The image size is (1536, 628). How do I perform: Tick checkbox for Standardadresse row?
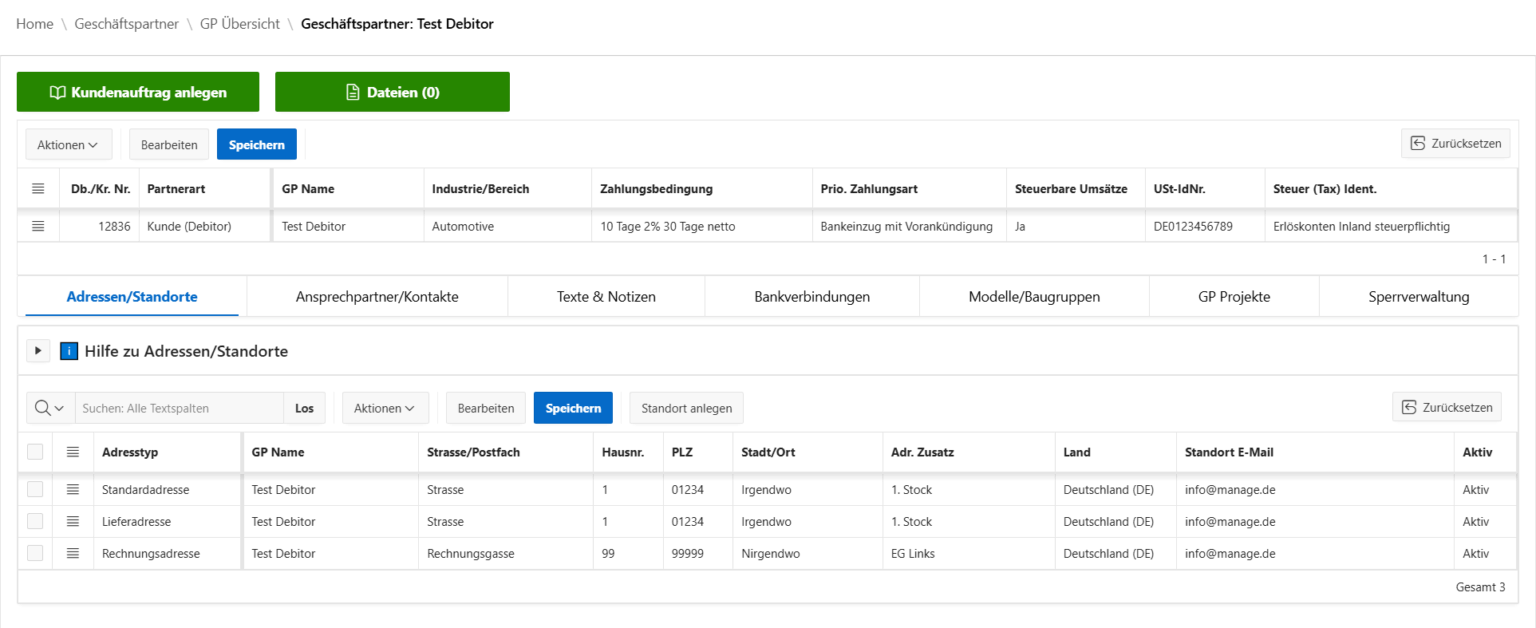click(35, 490)
